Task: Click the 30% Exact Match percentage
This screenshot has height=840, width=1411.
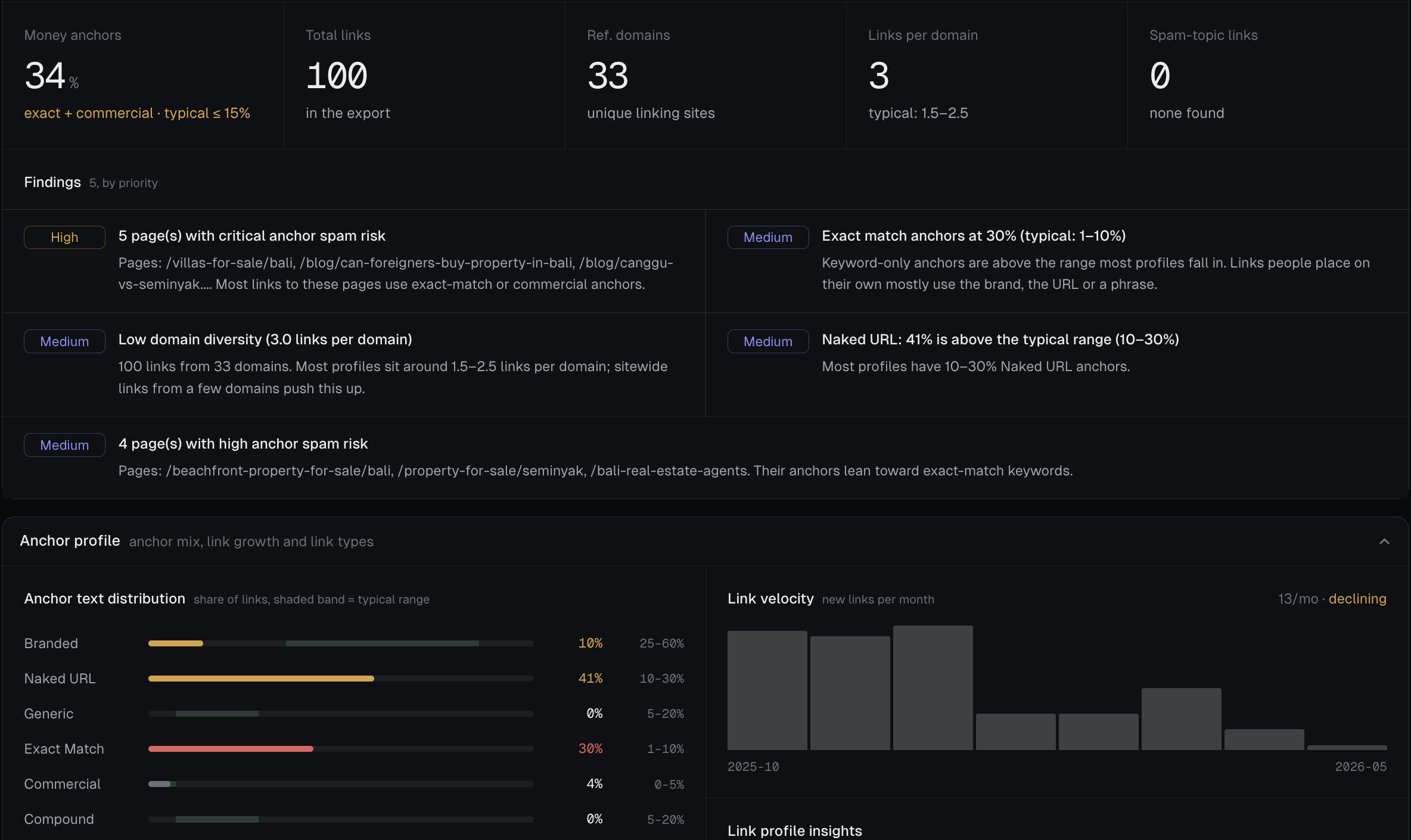Action: 590,749
